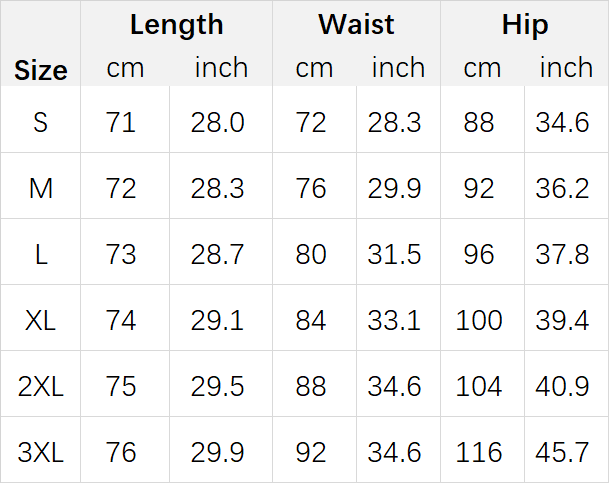Click the 84 waist cm cell
This screenshot has height=483, width=609.
310,320
